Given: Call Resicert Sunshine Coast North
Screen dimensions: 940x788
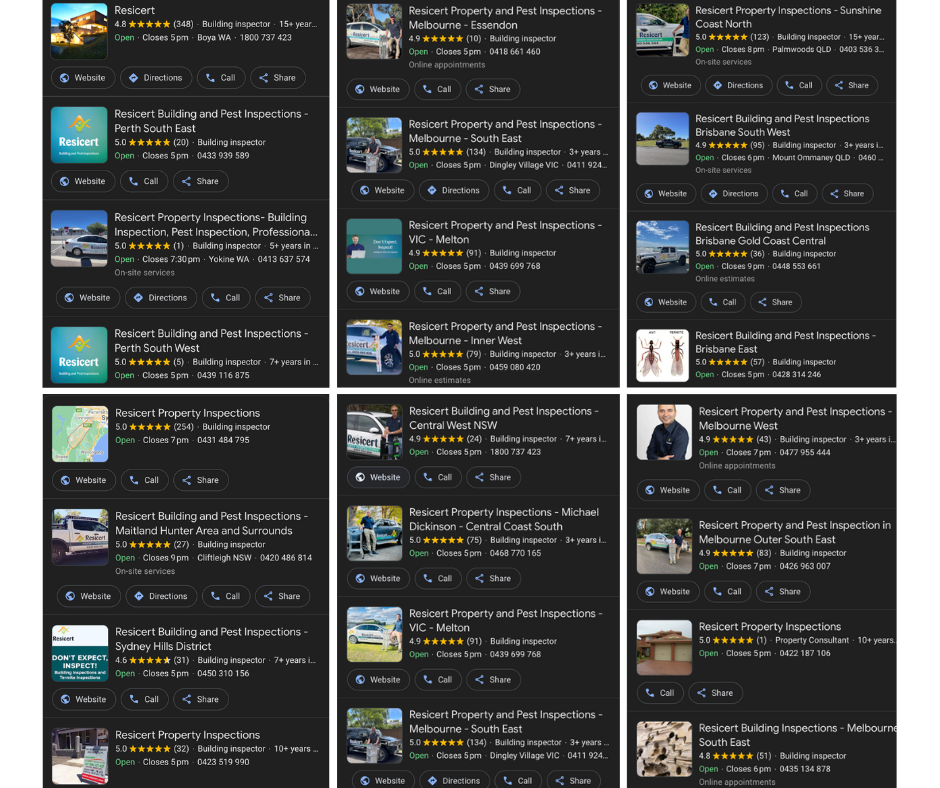Looking at the screenshot, I should (x=798, y=85).
